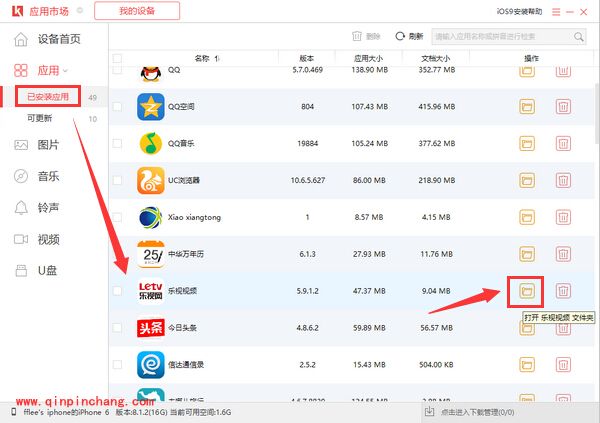This screenshot has width=600, height=423.
Task: Check the 乐视视频 row checkbox
Action: tap(117, 291)
